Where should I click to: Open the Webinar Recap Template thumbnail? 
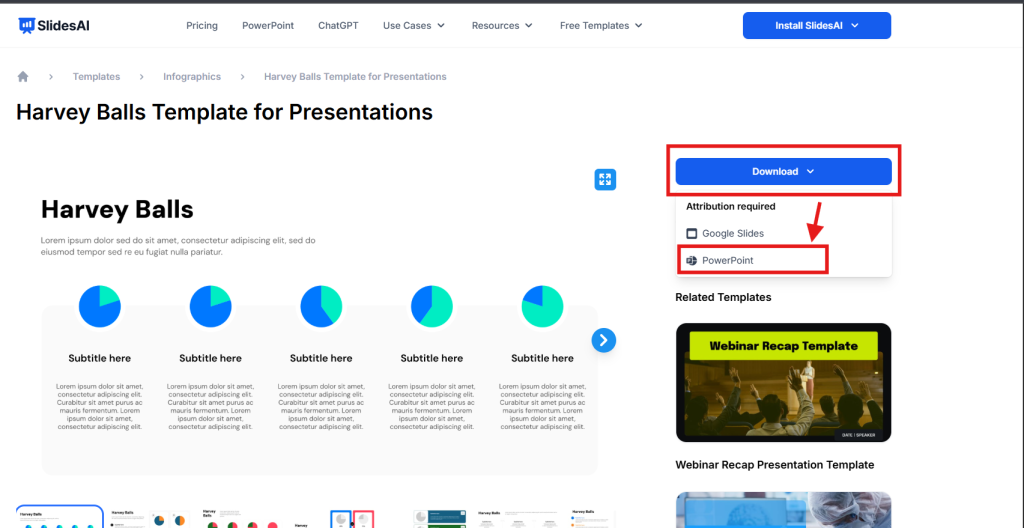[783, 382]
